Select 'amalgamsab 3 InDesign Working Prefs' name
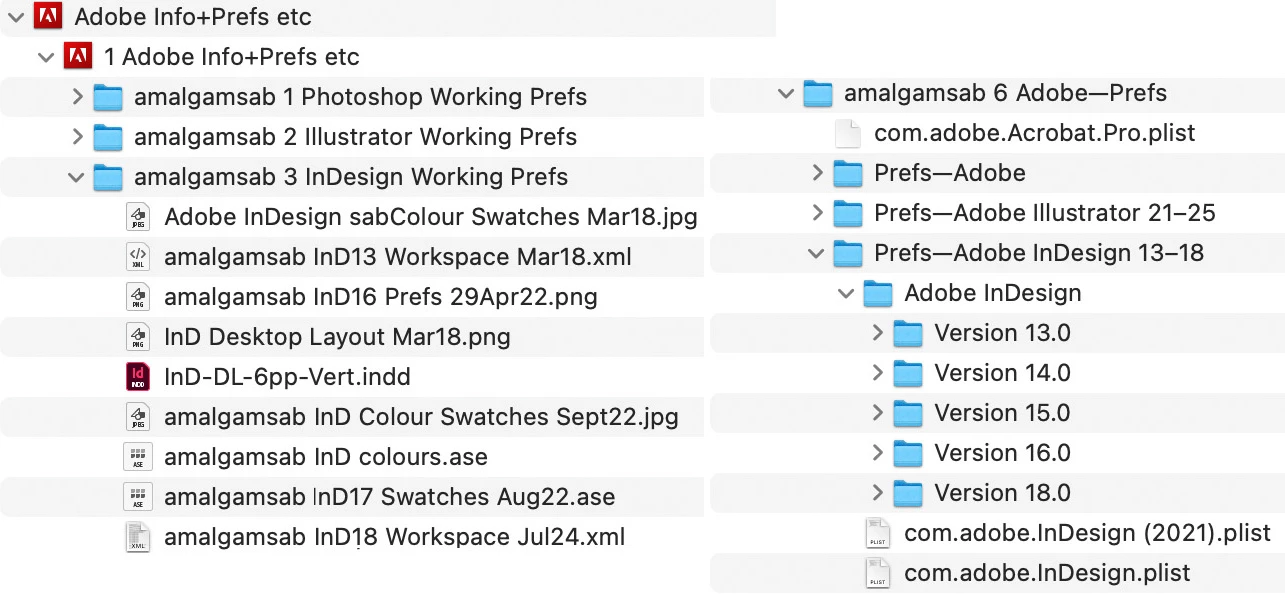Viewport: 1285px width, 594px height. [x=351, y=177]
